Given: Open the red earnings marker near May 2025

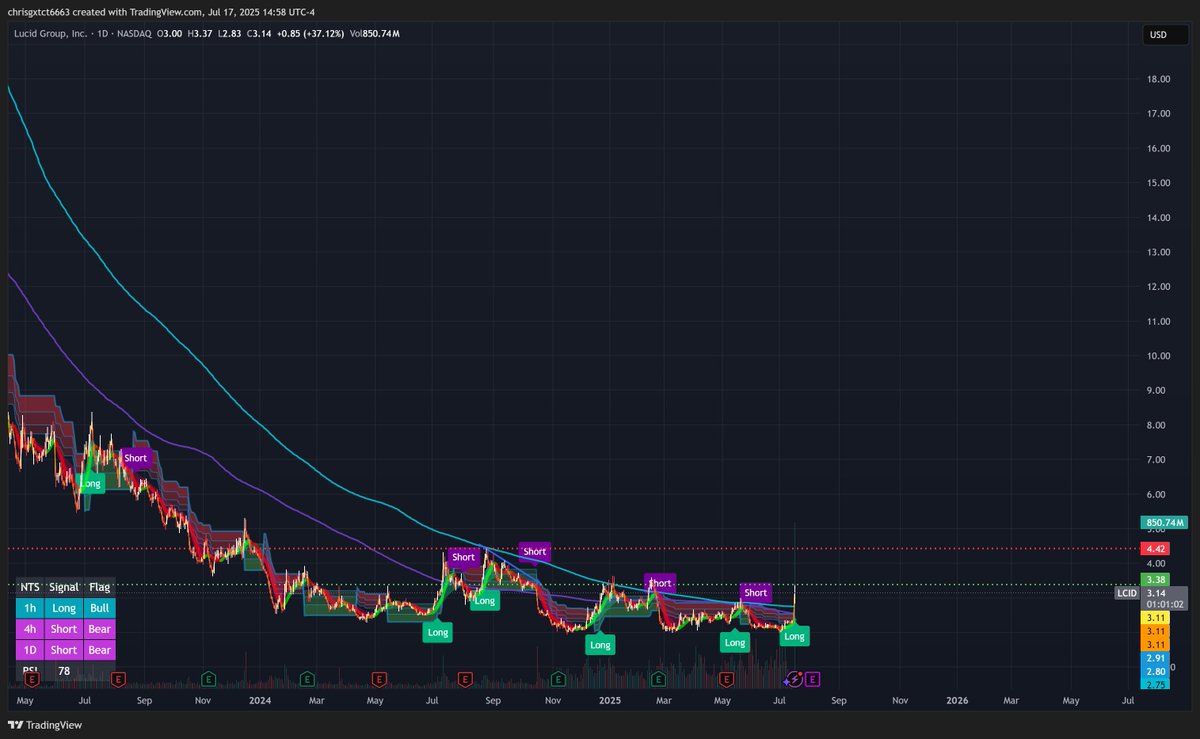Looking at the screenshot, I should 728,679.
